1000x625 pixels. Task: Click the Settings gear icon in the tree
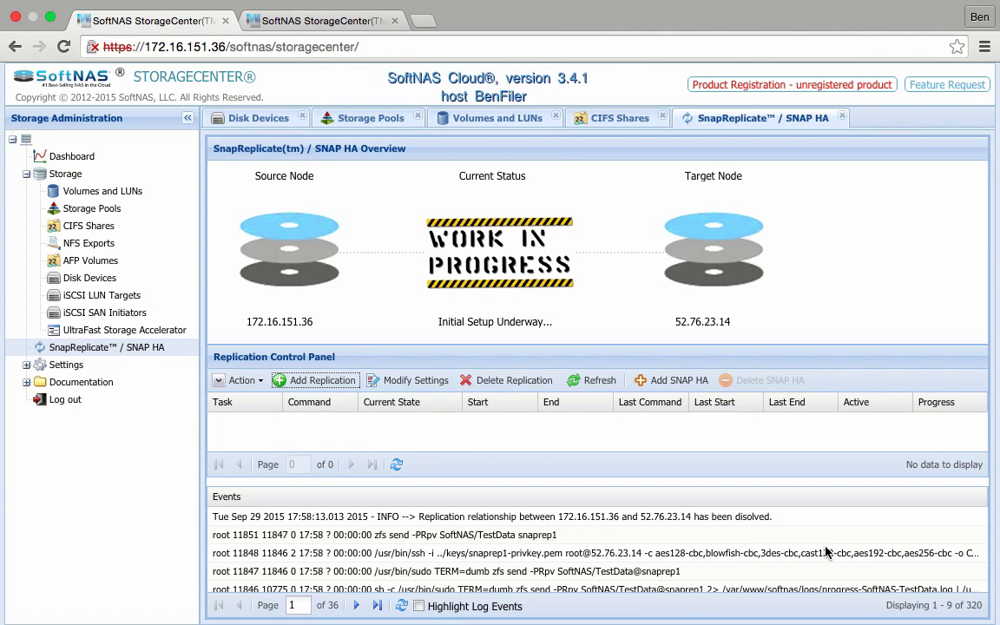pos(40,365)
